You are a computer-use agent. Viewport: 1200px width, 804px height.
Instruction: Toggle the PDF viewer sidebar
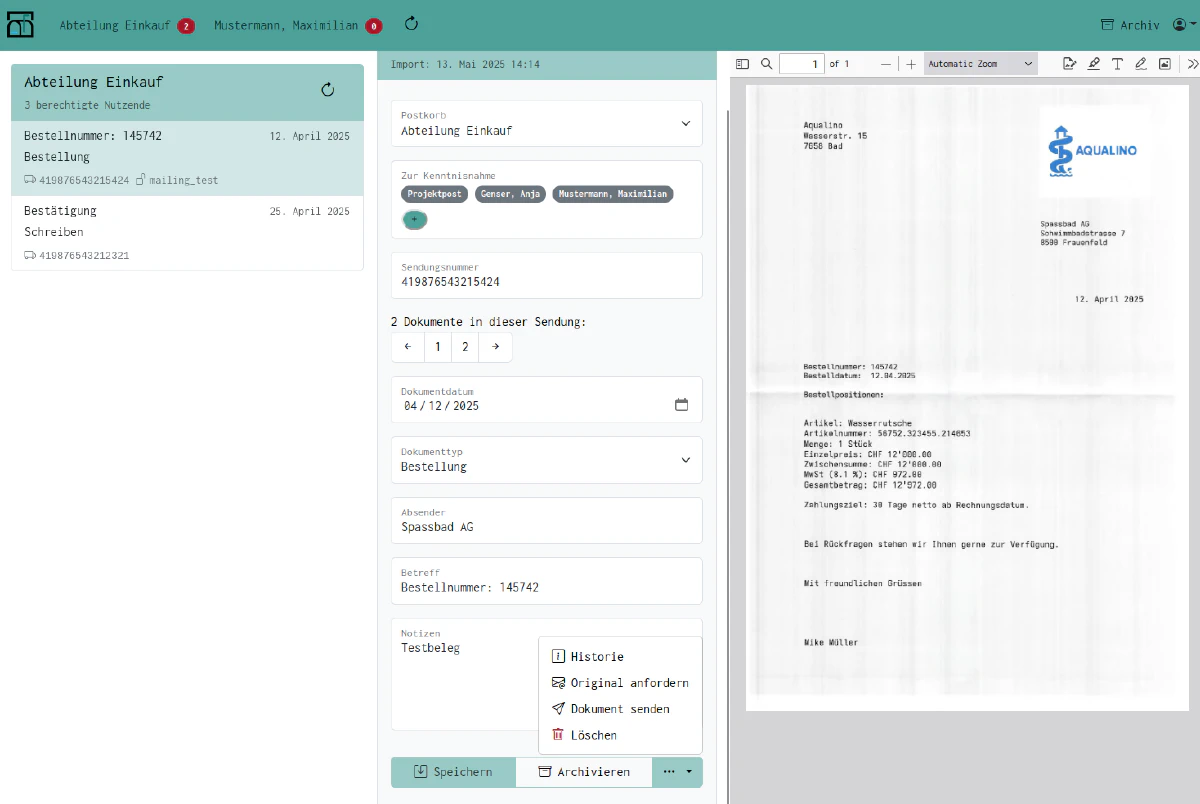[742, 64]
